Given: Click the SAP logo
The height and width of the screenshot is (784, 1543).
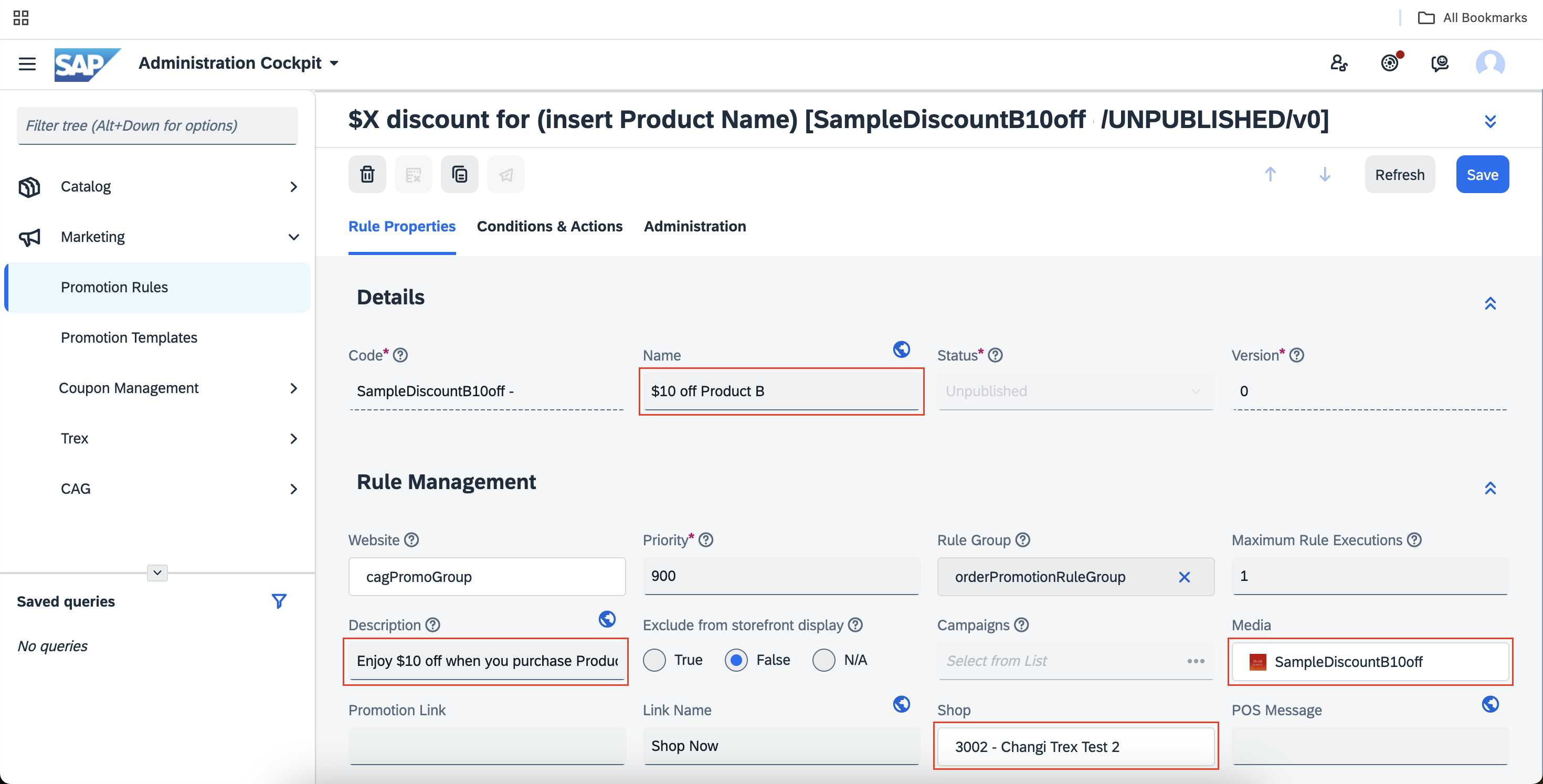Looking at the screenshot, I should (x=88, y=64).
